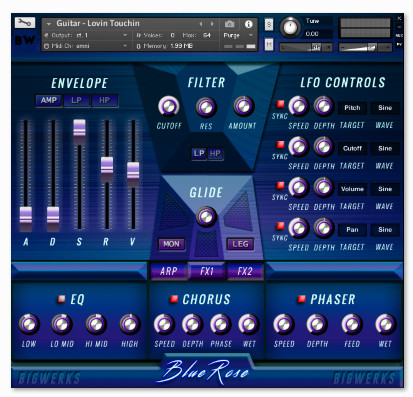Click the LEG glide button

(x=240, y=244)
